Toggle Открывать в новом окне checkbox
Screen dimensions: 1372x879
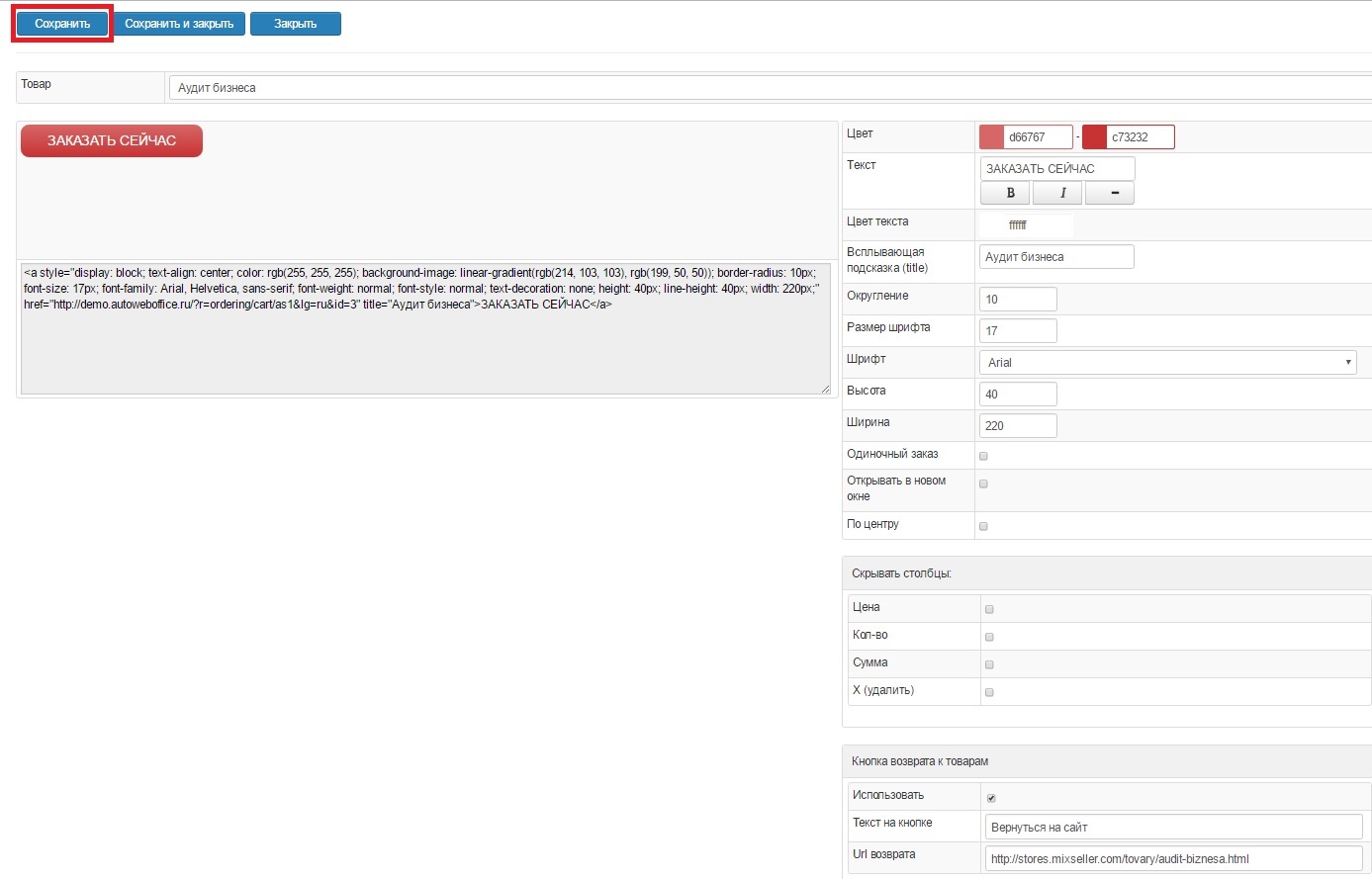point(983,483)
